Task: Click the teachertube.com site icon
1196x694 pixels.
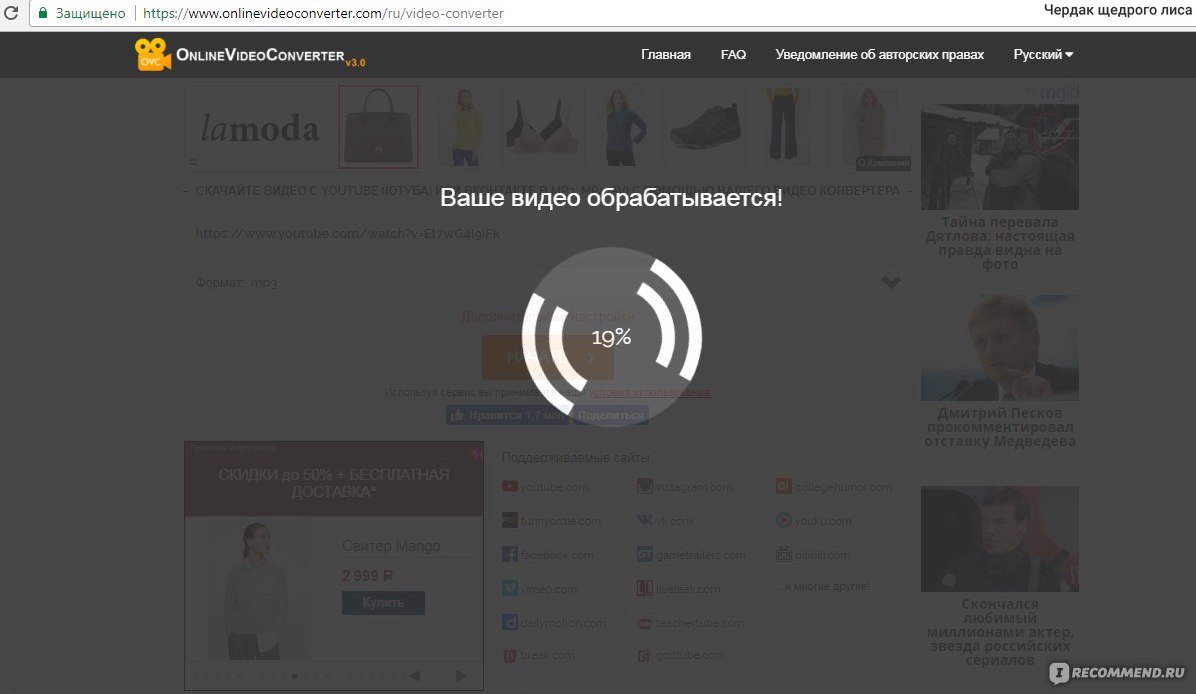Action: 645,623
